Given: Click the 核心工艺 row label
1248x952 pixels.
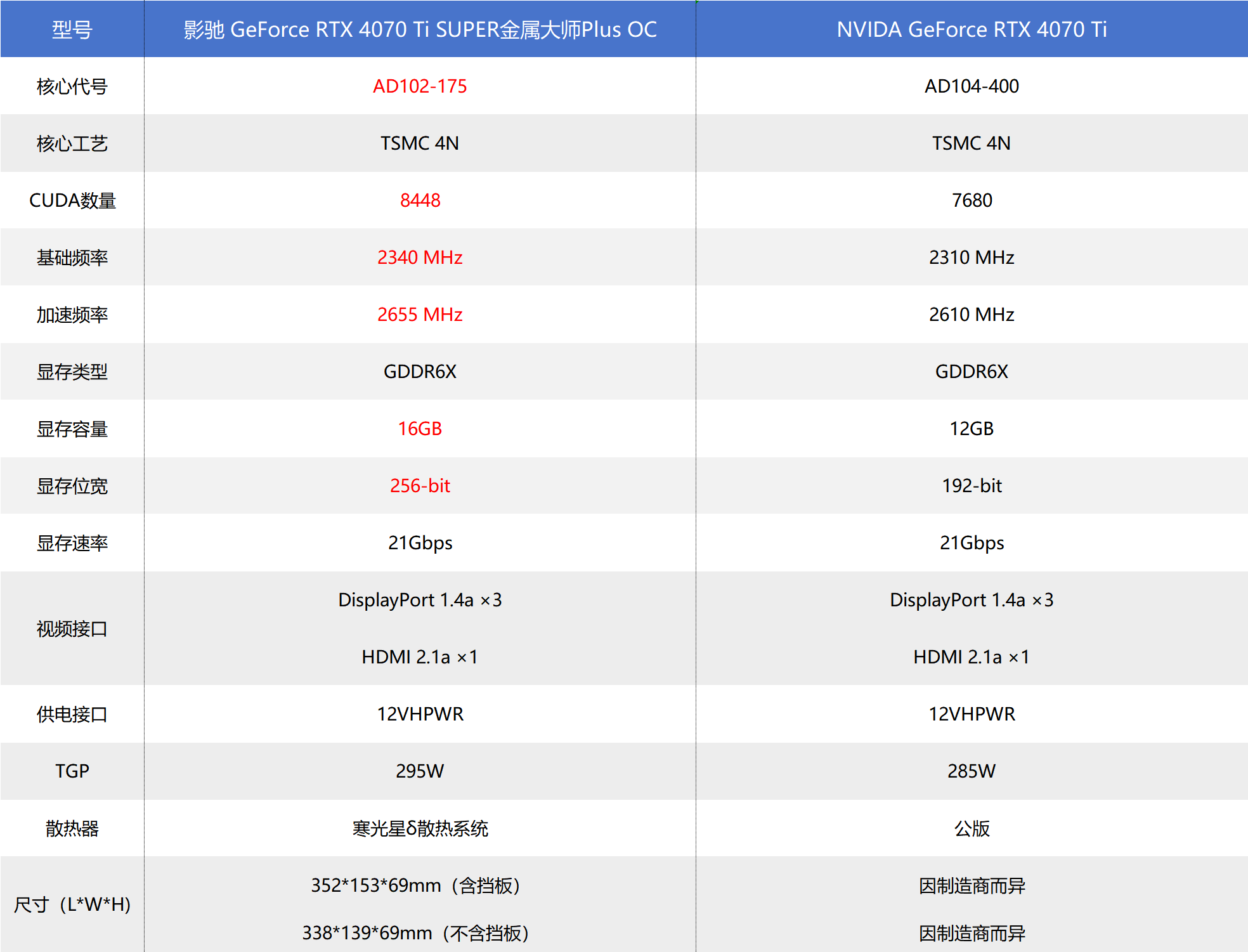Looking at the screenshot, I should click(72, 143).
